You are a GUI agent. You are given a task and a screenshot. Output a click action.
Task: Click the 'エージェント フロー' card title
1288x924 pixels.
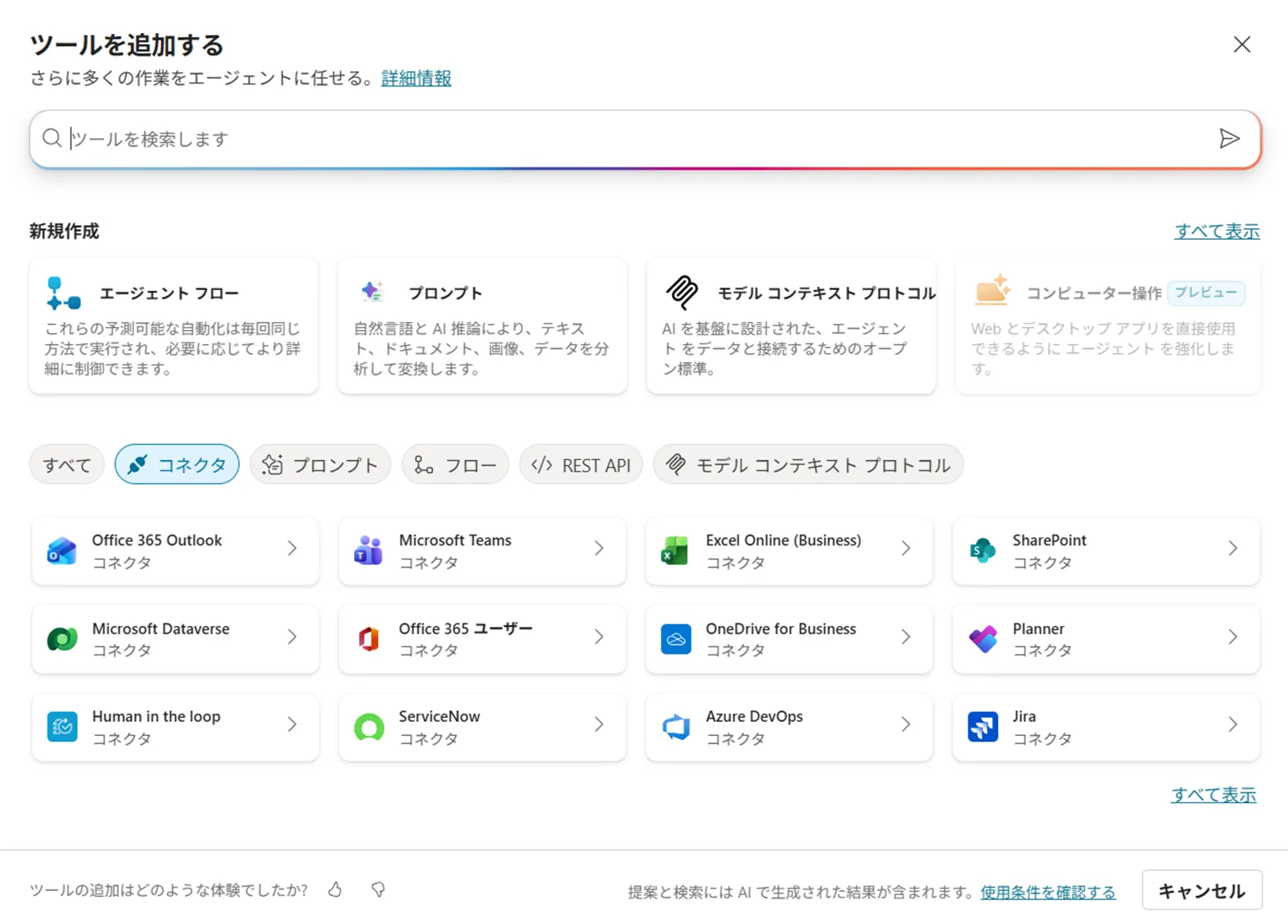[169, 293]
